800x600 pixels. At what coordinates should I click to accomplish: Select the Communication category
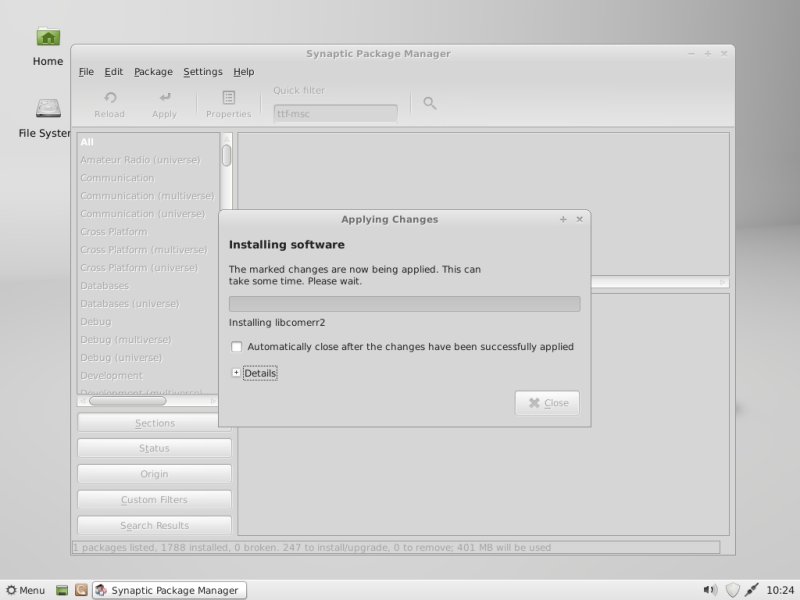(148, 178)
